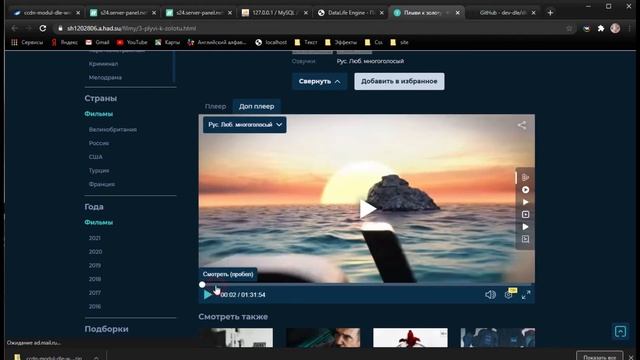Viewport: 640px width, 360px height.
Task: Click Фильмы under the Года heading
Action: click(98, 222)
